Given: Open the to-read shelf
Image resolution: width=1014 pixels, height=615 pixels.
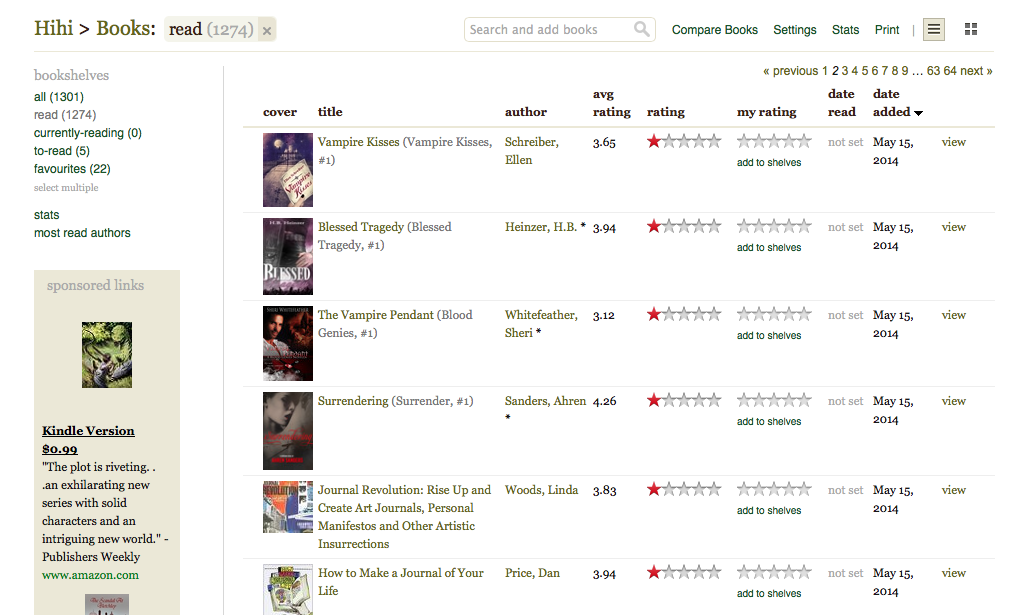Looking at the screenshot, I should pyautogui.click(x=61, y=151).
